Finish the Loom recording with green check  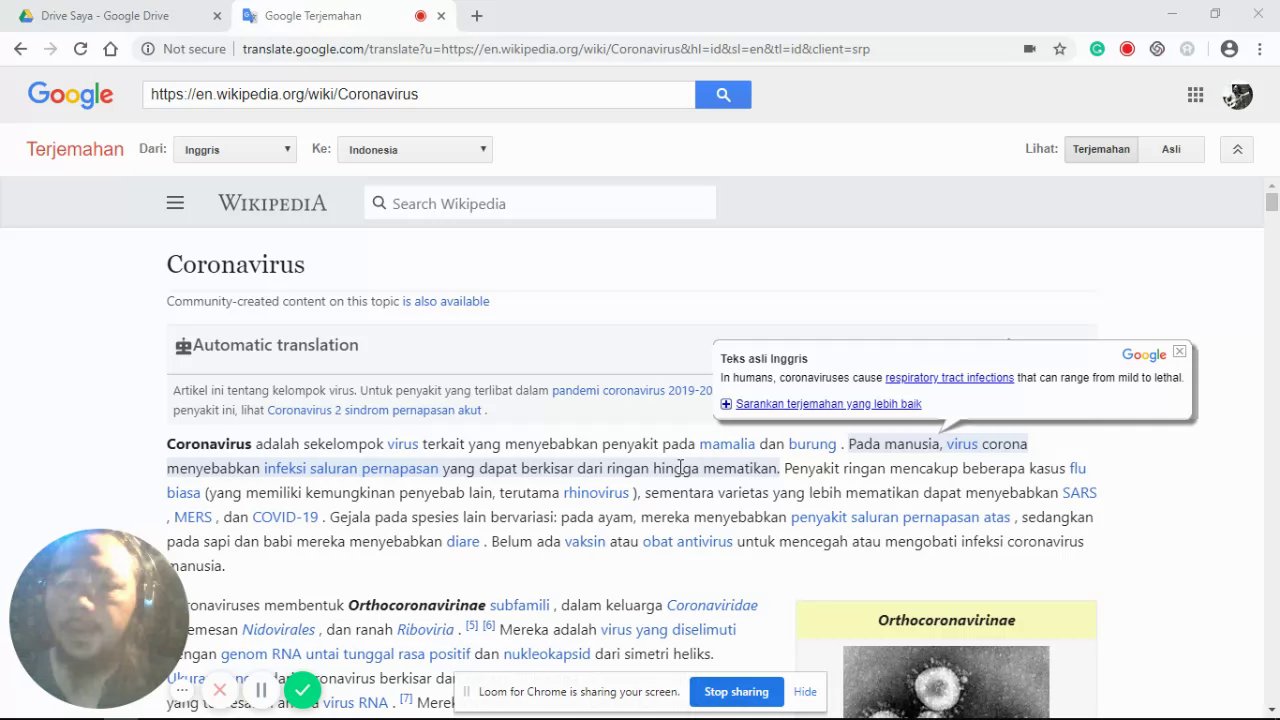[x=302, y=690]
